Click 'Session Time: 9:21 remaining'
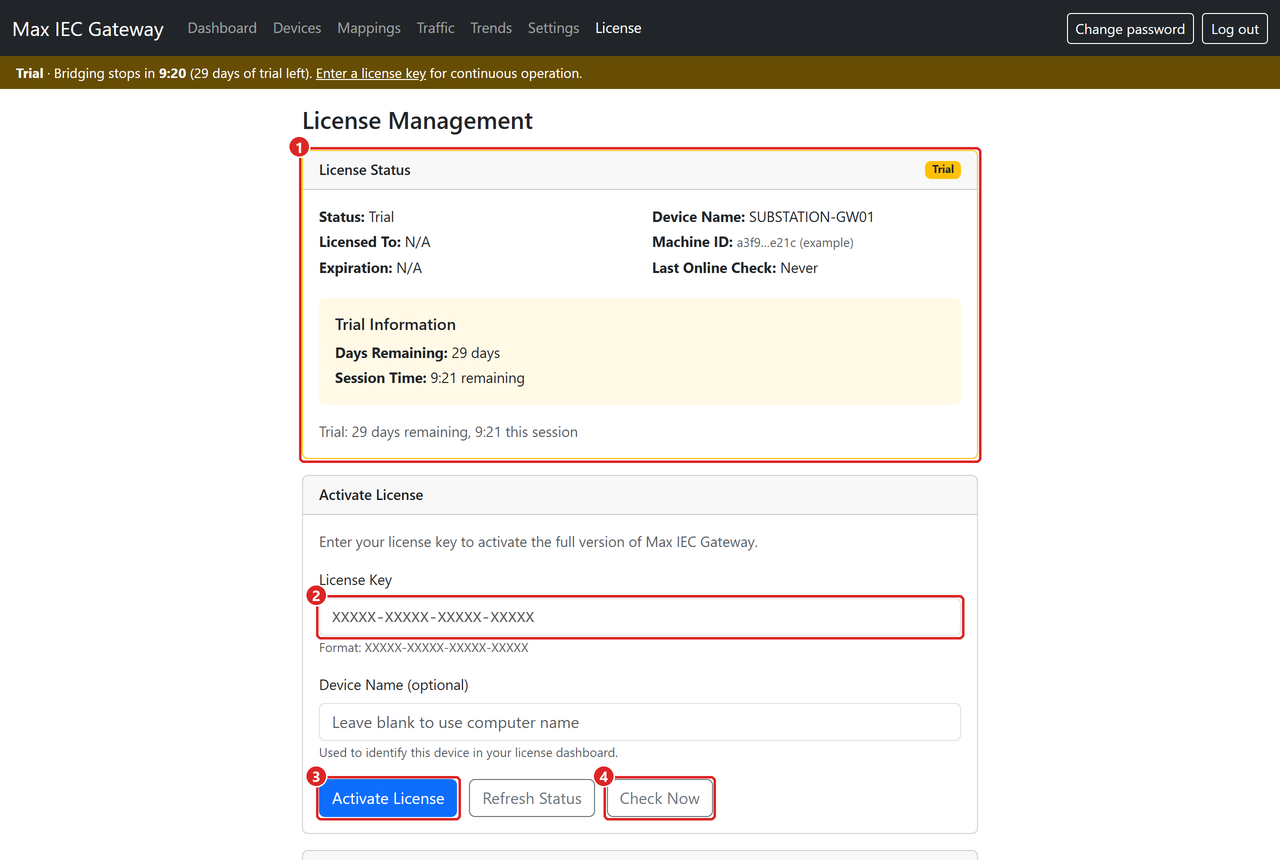Viewport: 1280px width, 860px height. point(430,378)
